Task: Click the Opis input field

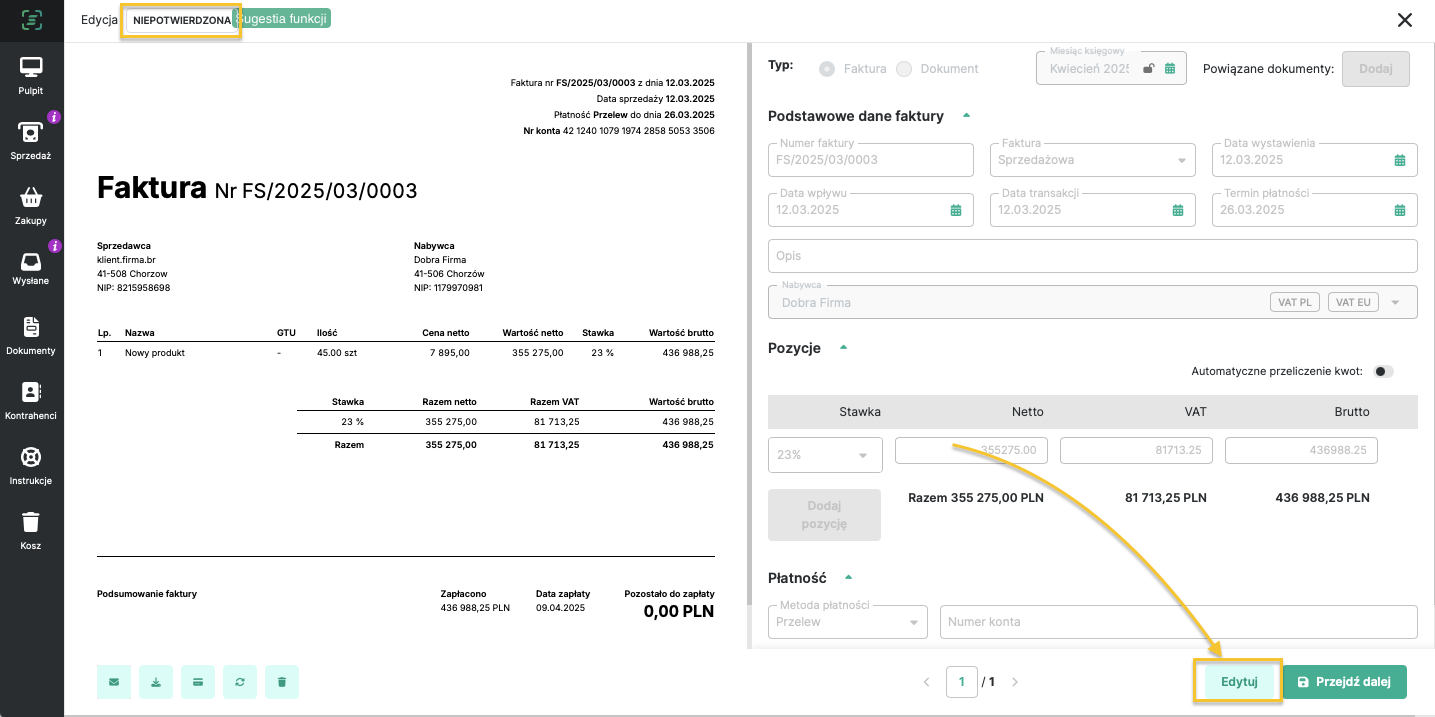Action: click(x=1092, y=256)
